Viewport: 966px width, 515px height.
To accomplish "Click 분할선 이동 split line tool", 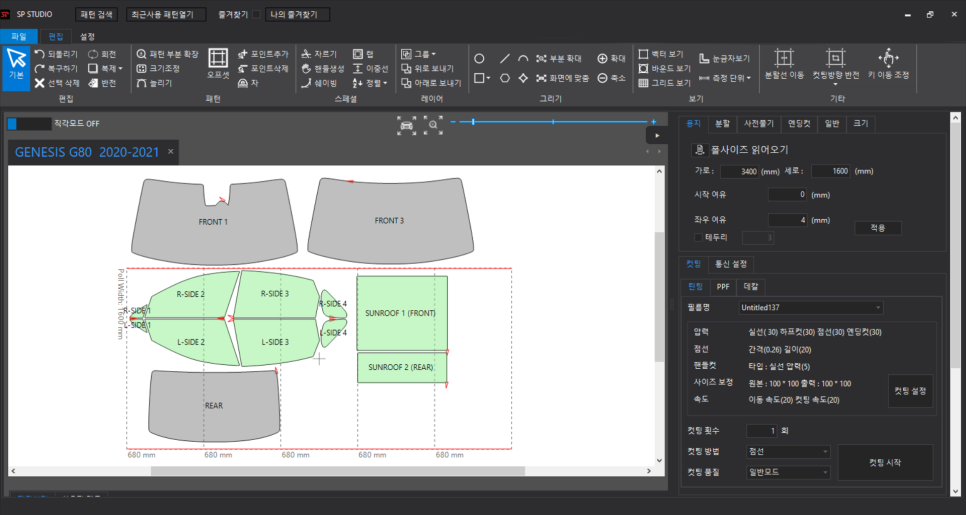I will point(784,64).
